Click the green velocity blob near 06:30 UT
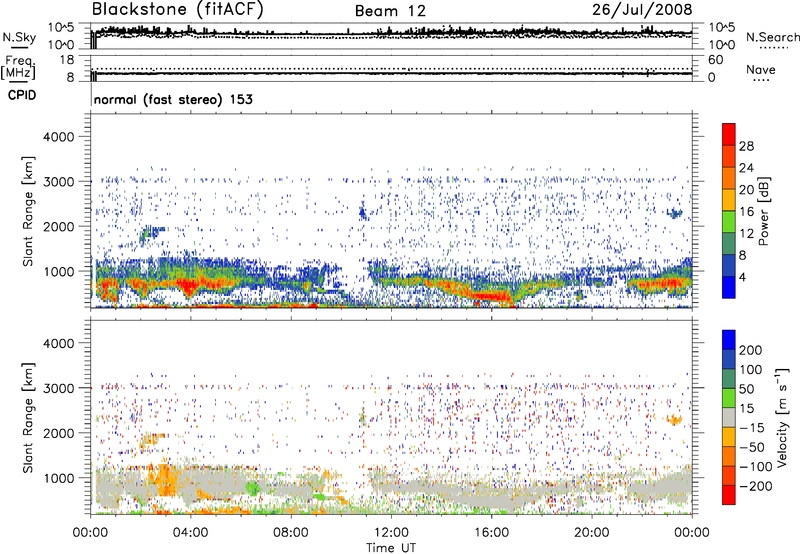Screen dimensions: 800x554 [253, 488]
